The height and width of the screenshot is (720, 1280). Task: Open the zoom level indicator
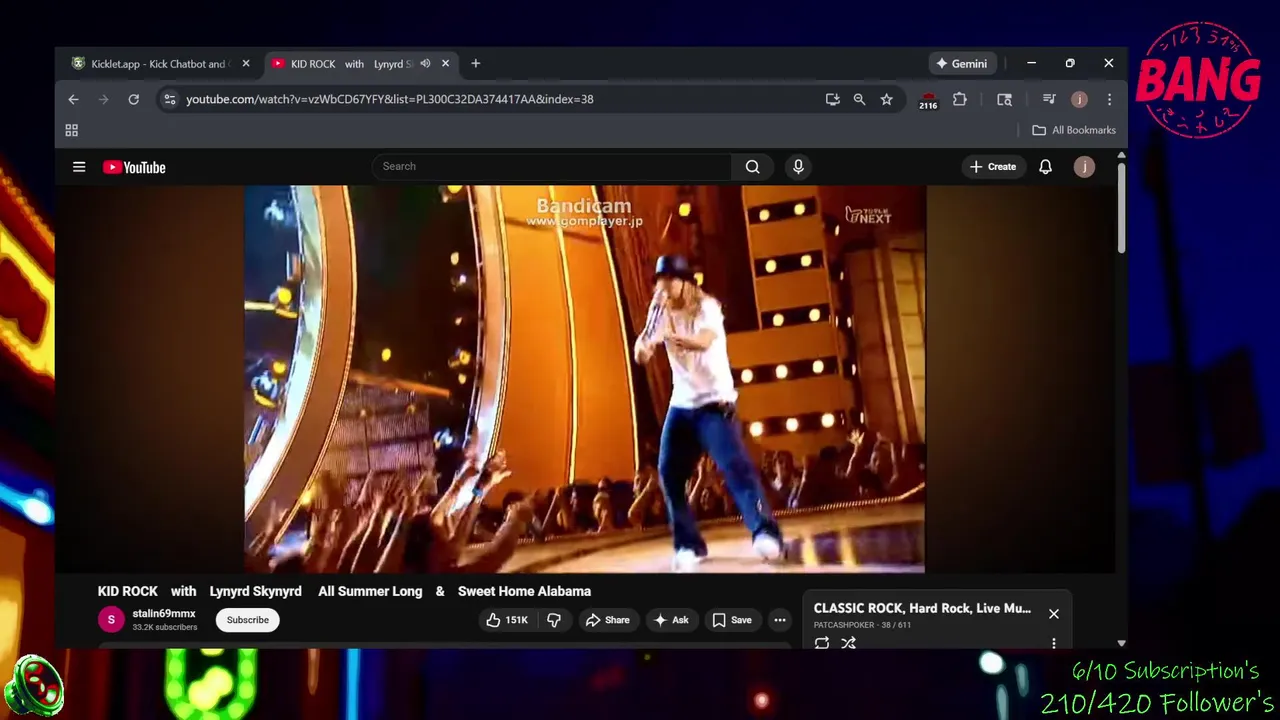(x=859, y=99)
